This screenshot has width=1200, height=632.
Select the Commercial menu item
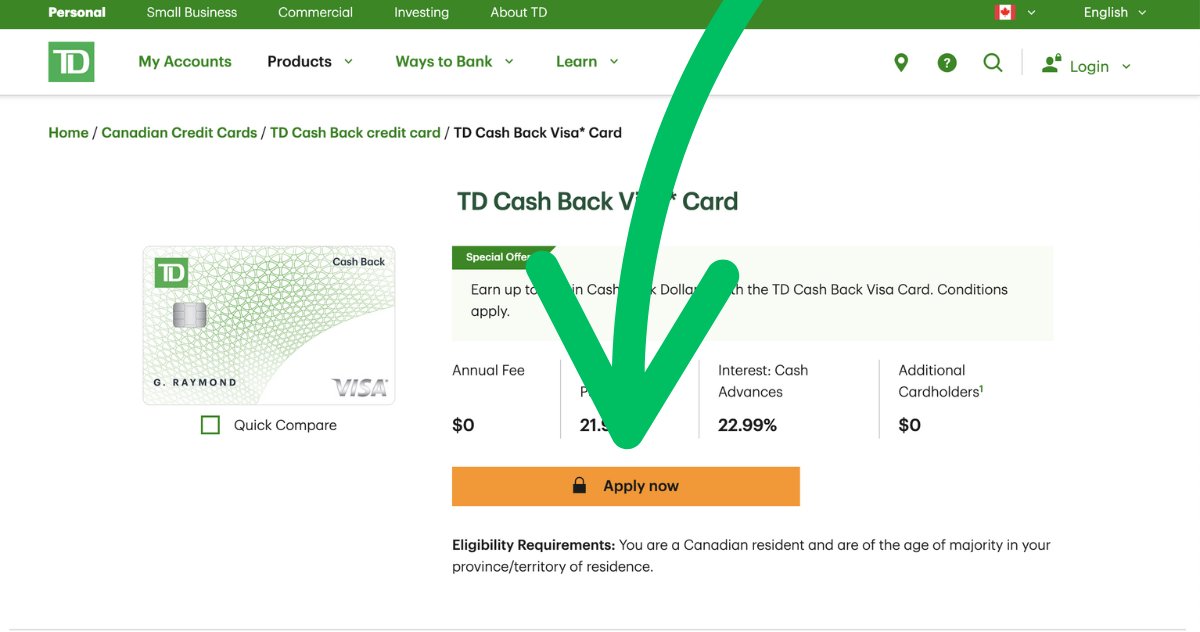pos(315,12)
